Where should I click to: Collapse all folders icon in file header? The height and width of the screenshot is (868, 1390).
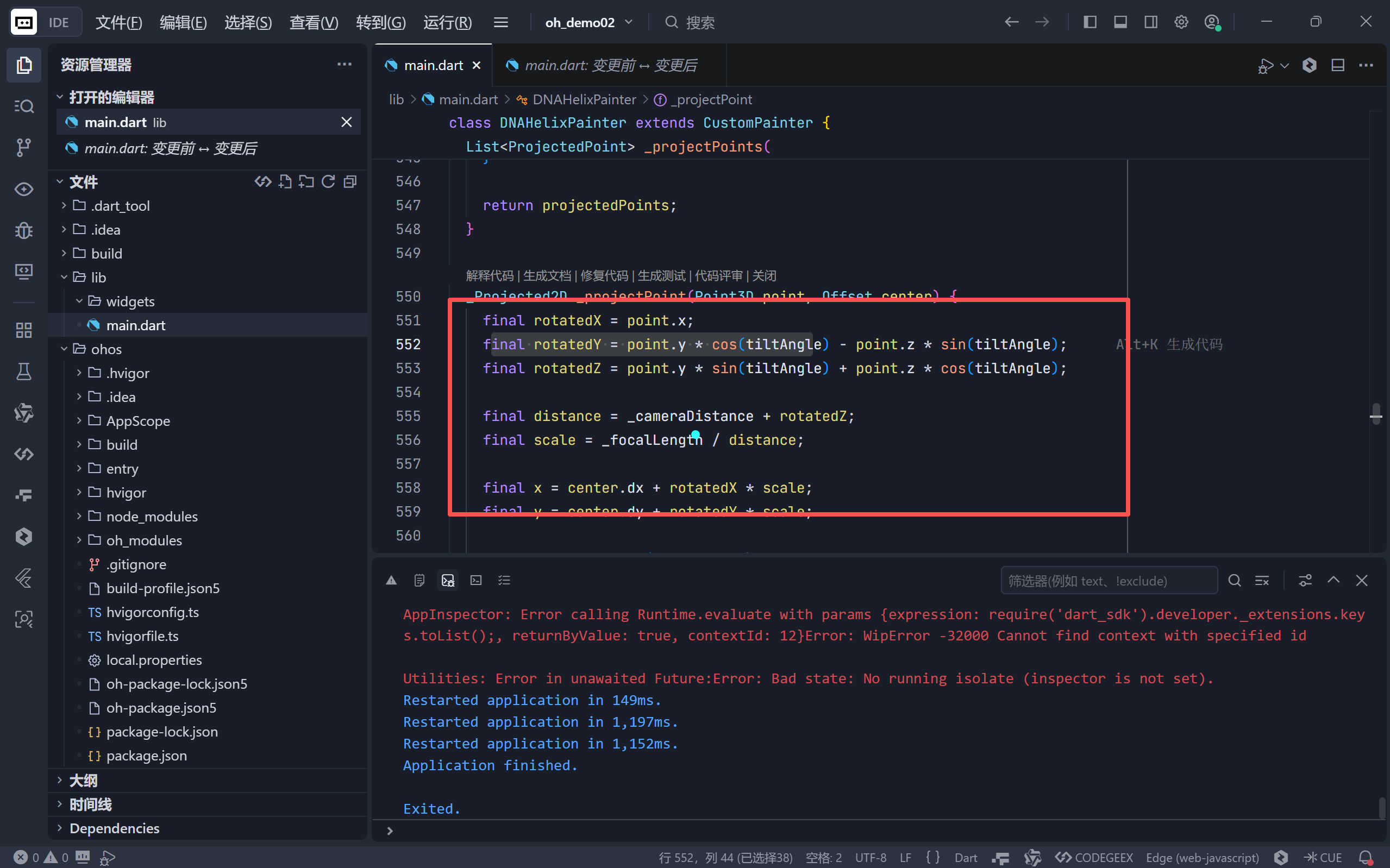(349, 182)
